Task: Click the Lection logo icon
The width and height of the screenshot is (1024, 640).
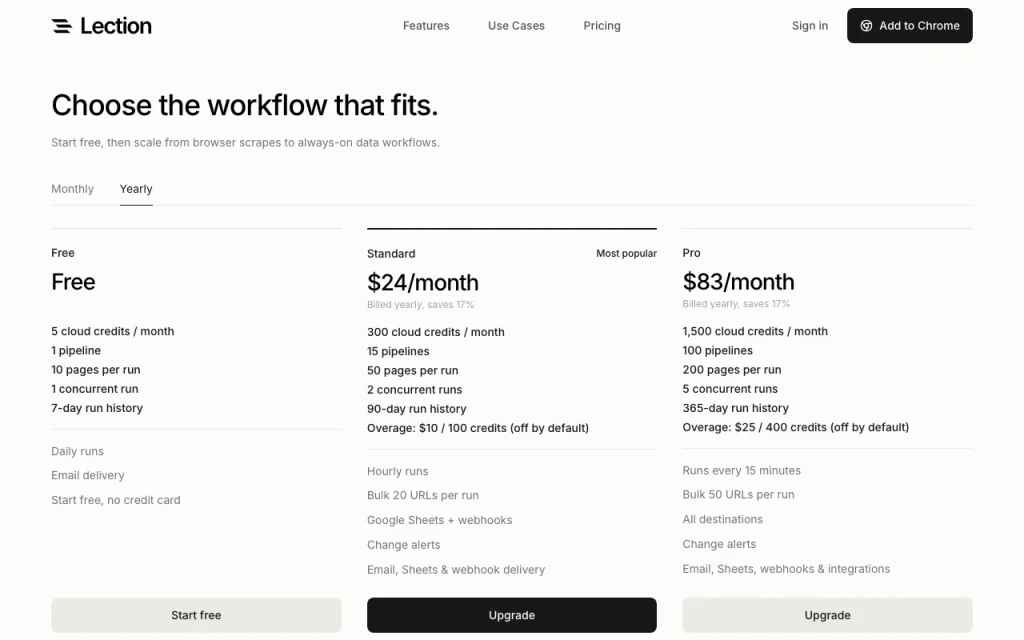Action: tap(62, 26)
